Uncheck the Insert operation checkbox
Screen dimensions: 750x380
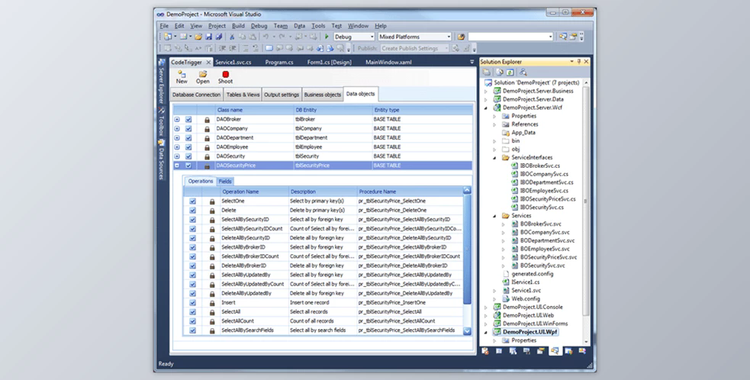click(193, 303)
